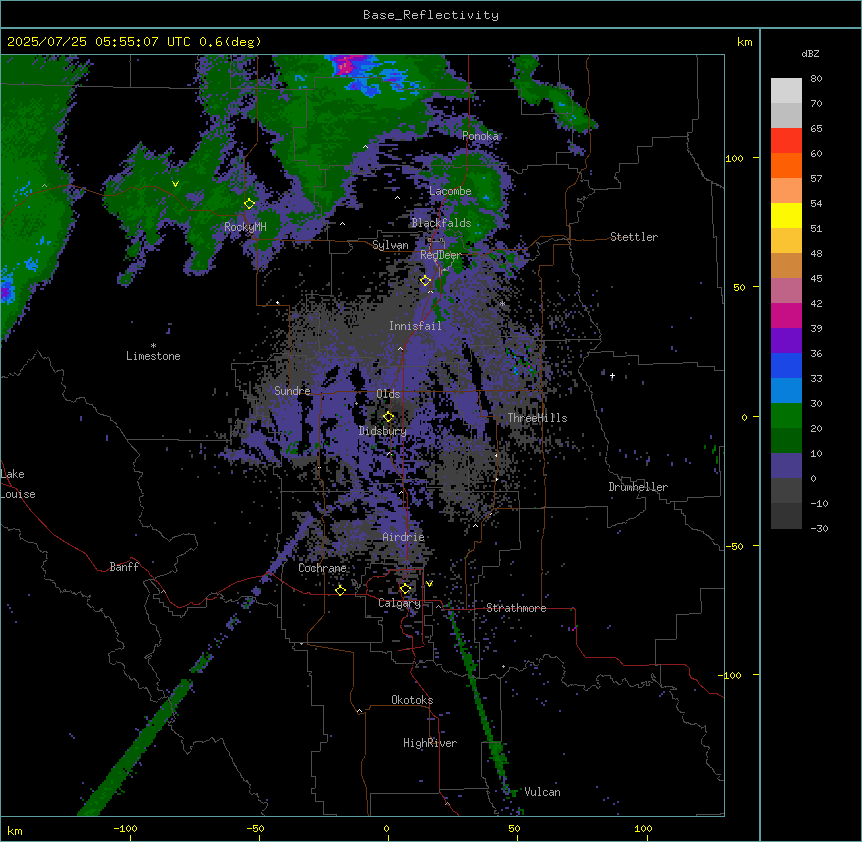Viewport: 862px width, 842px height.
Task: Click the yellow V marker northeast of Calgary
Action: pos(429,584)
